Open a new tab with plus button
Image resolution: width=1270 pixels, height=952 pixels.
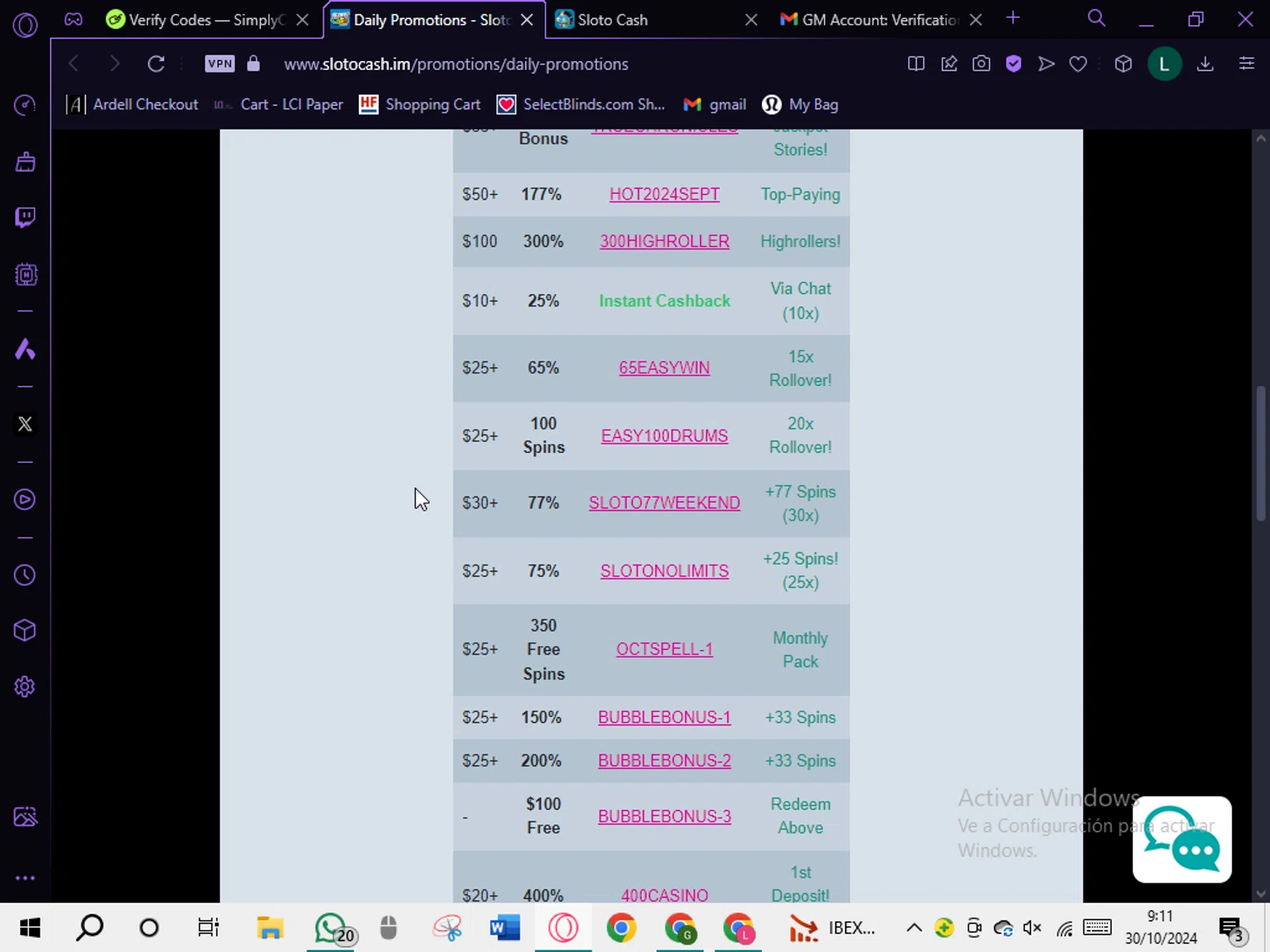tap(1013, 18)
